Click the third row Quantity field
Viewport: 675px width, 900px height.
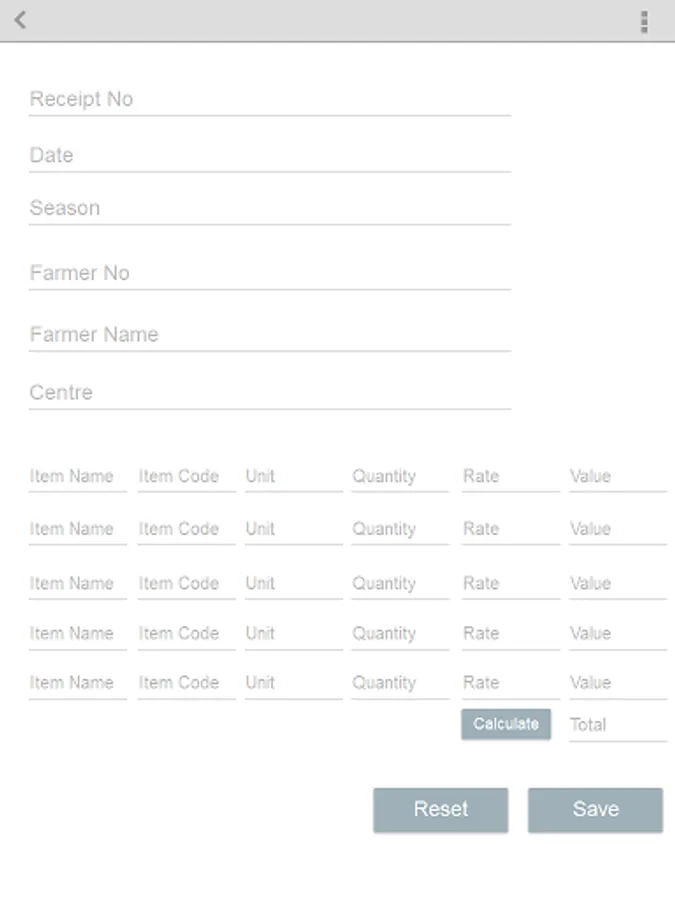[399, 583]
